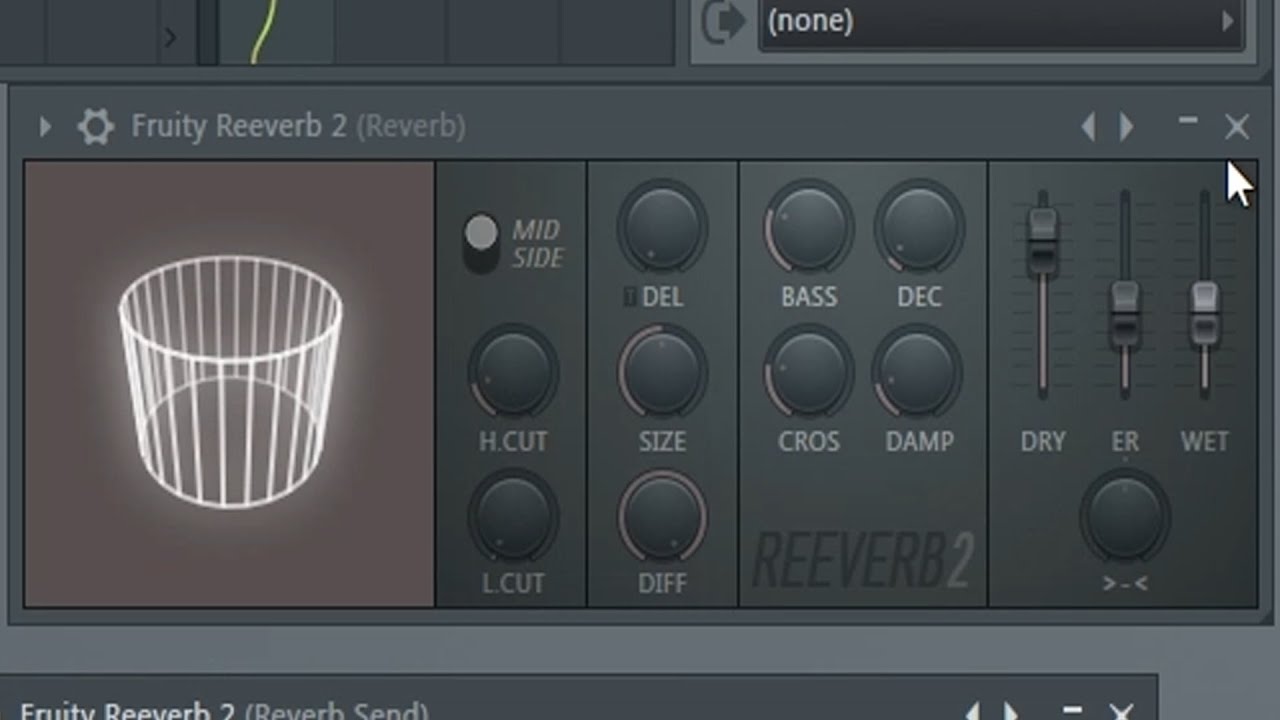Click the L.CUT low cut knob

pos(513,516)
